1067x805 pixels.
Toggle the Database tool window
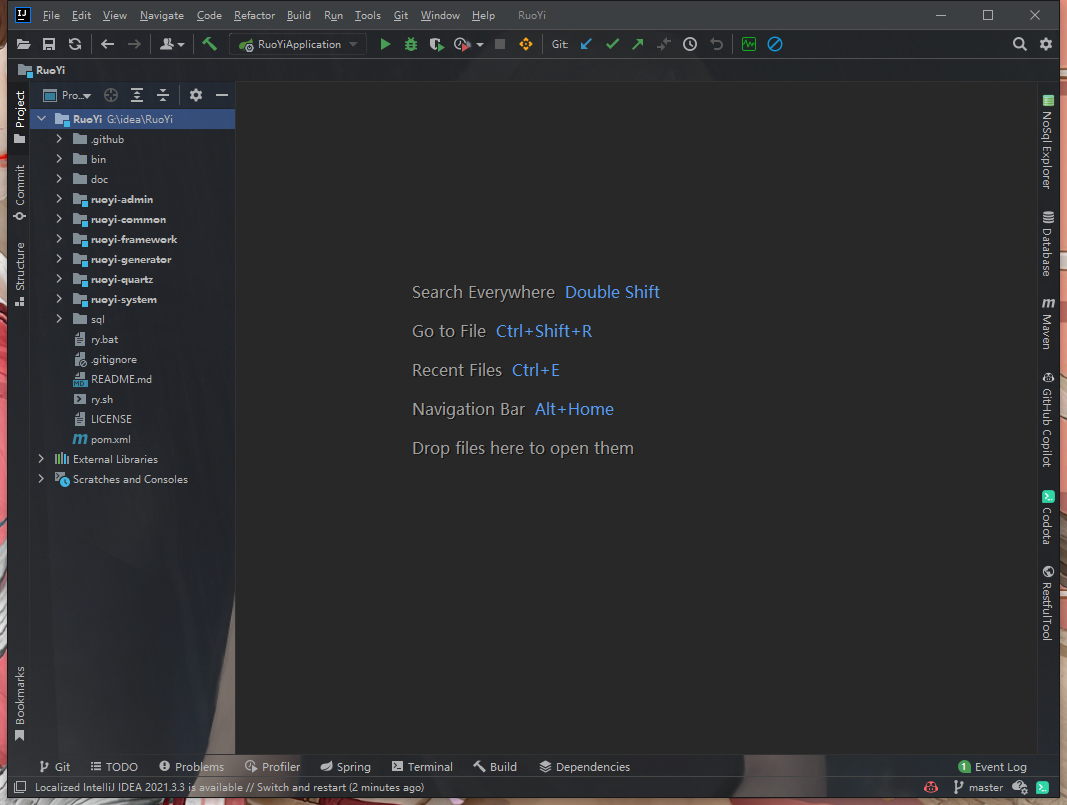[x=1048, y=244]
